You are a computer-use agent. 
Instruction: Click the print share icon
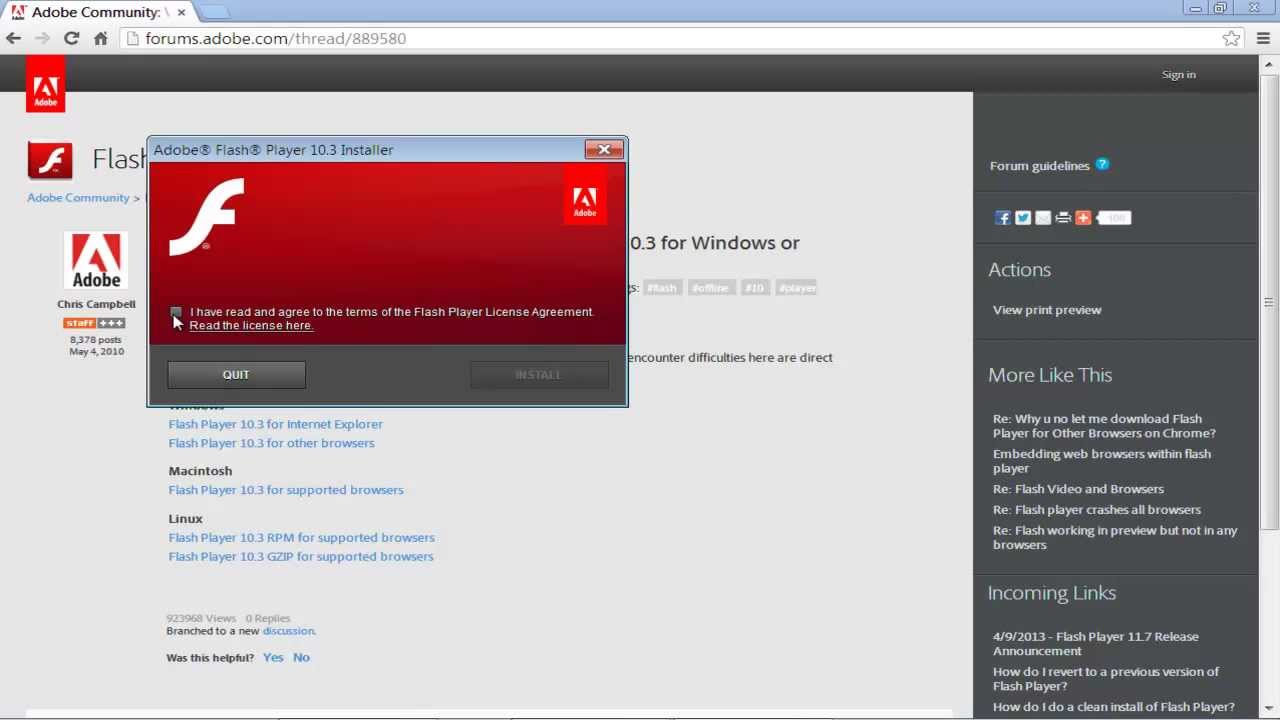tap(1063, 218)
